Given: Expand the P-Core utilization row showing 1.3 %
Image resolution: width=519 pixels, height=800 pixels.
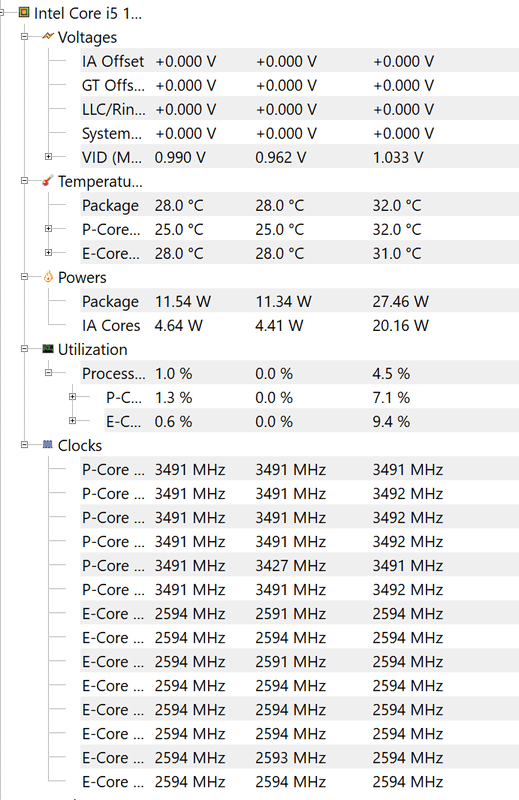Looking at the screenshot, I should click(x=72, y=396).
